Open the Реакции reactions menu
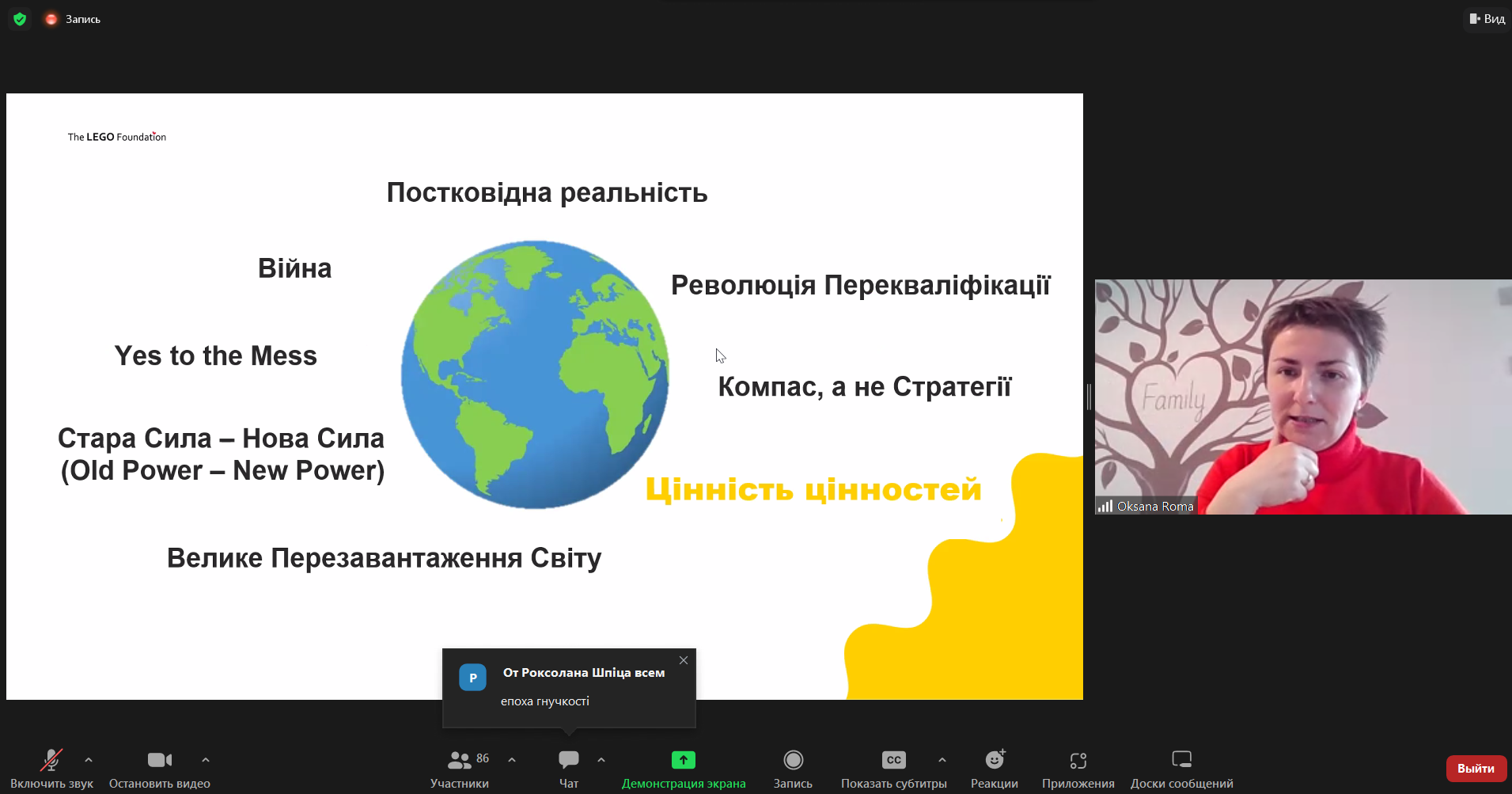Viewport: 1512px width, 794px height. click(995, 760)
